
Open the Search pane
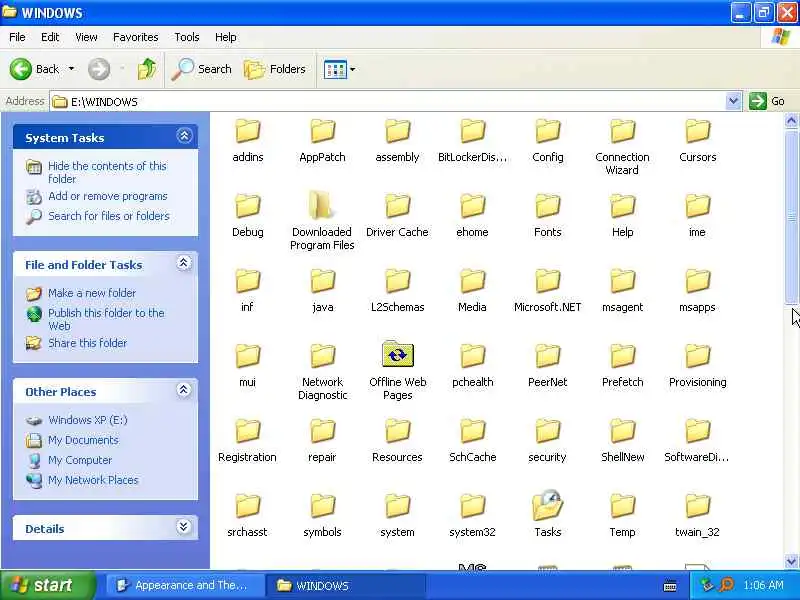pyautogui.click(x=202, y=69)
